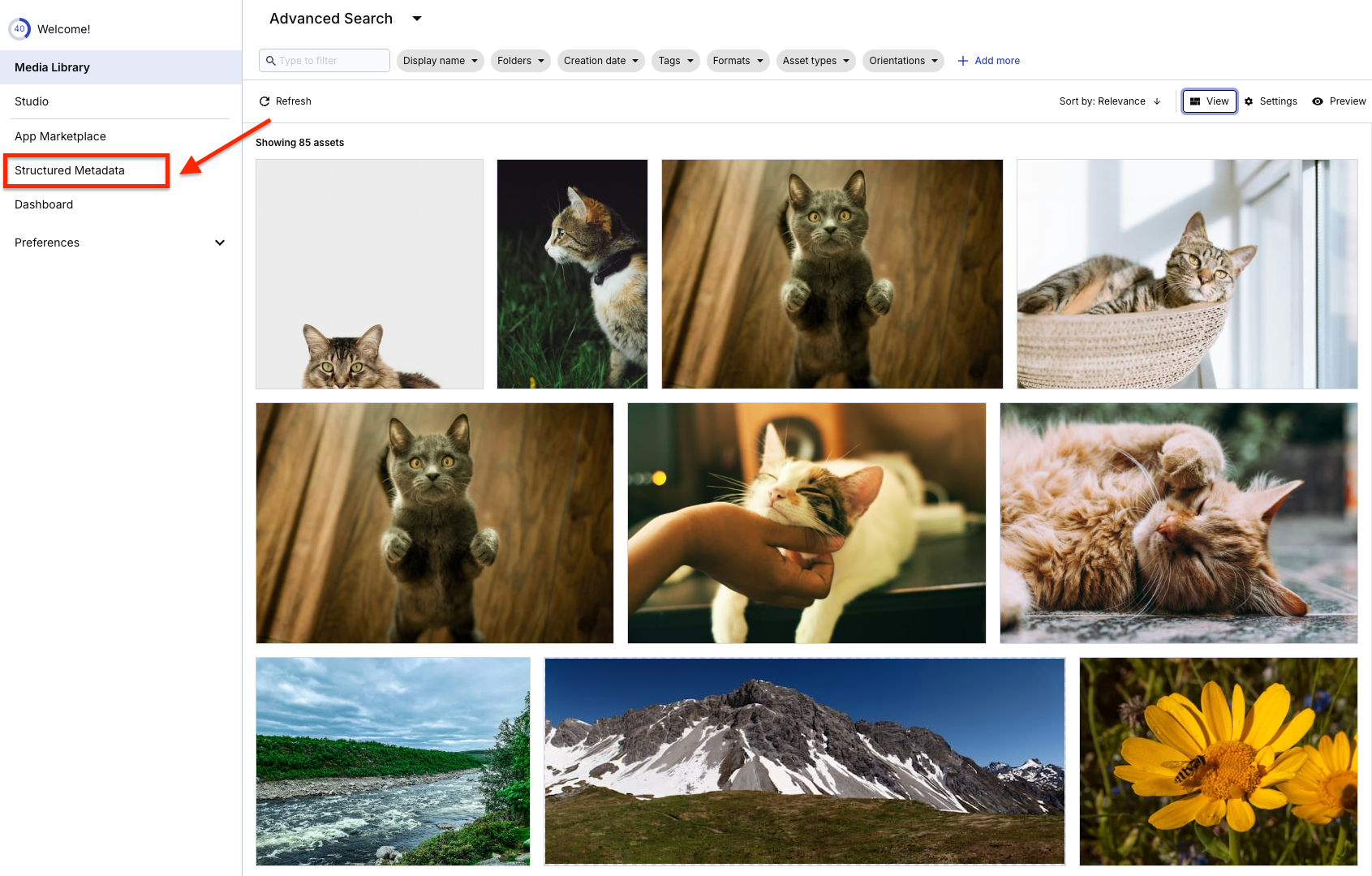Open Settings via the gear icon
Image resolution: width=1372 pixels, height=876 pixels.
(x=1249, y=101)
